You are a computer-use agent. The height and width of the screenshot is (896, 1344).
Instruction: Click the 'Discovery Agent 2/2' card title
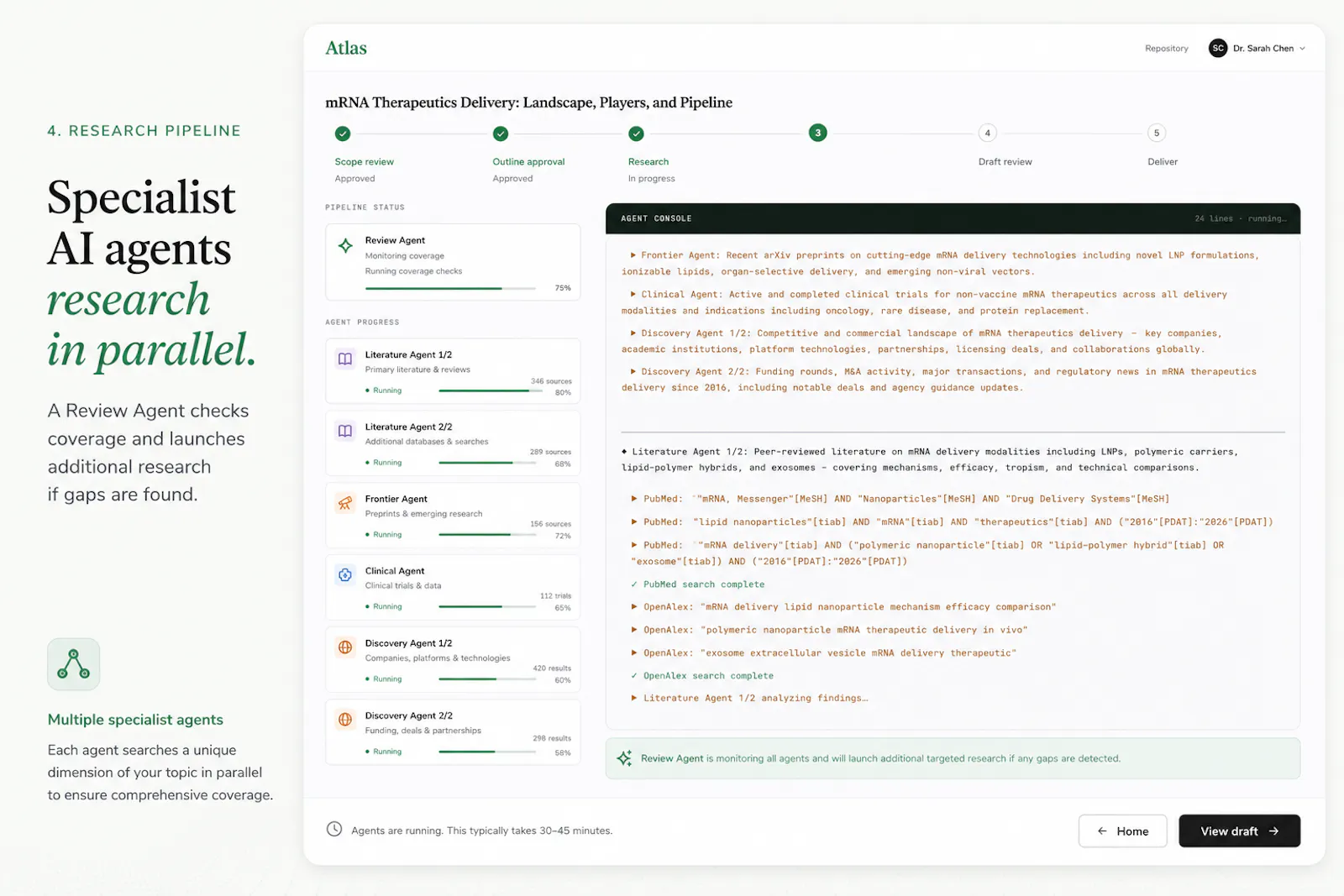click(408, 716)
